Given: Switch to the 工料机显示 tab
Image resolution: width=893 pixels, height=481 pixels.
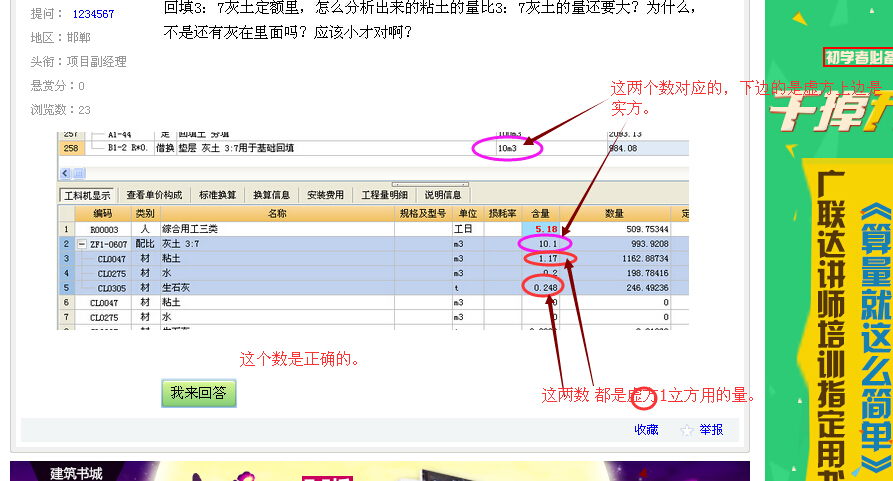Looking at the screenshot, I should pos(87,195).
